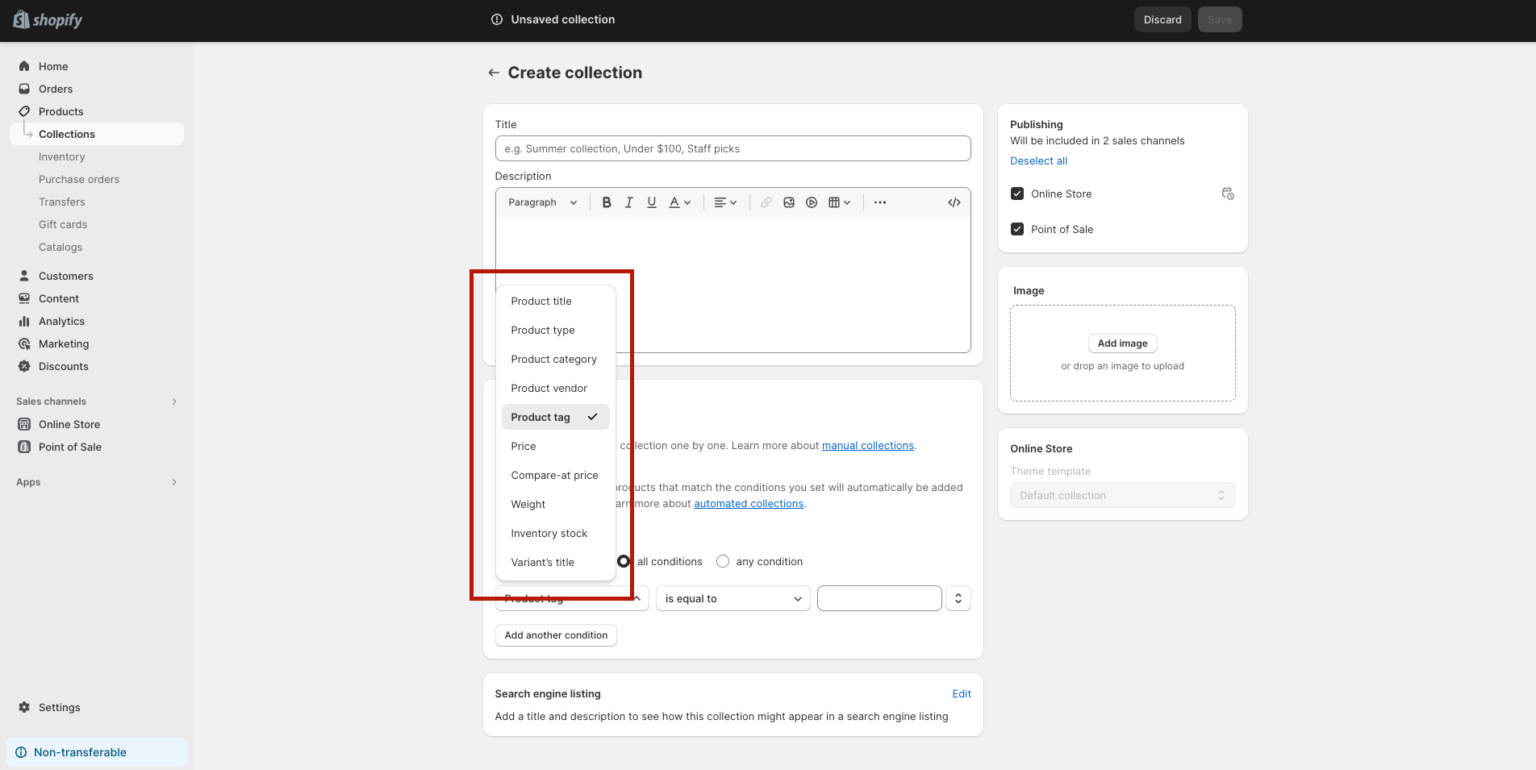Choose Product category from the list
The image size is (1536, 770).
point(555,359)
